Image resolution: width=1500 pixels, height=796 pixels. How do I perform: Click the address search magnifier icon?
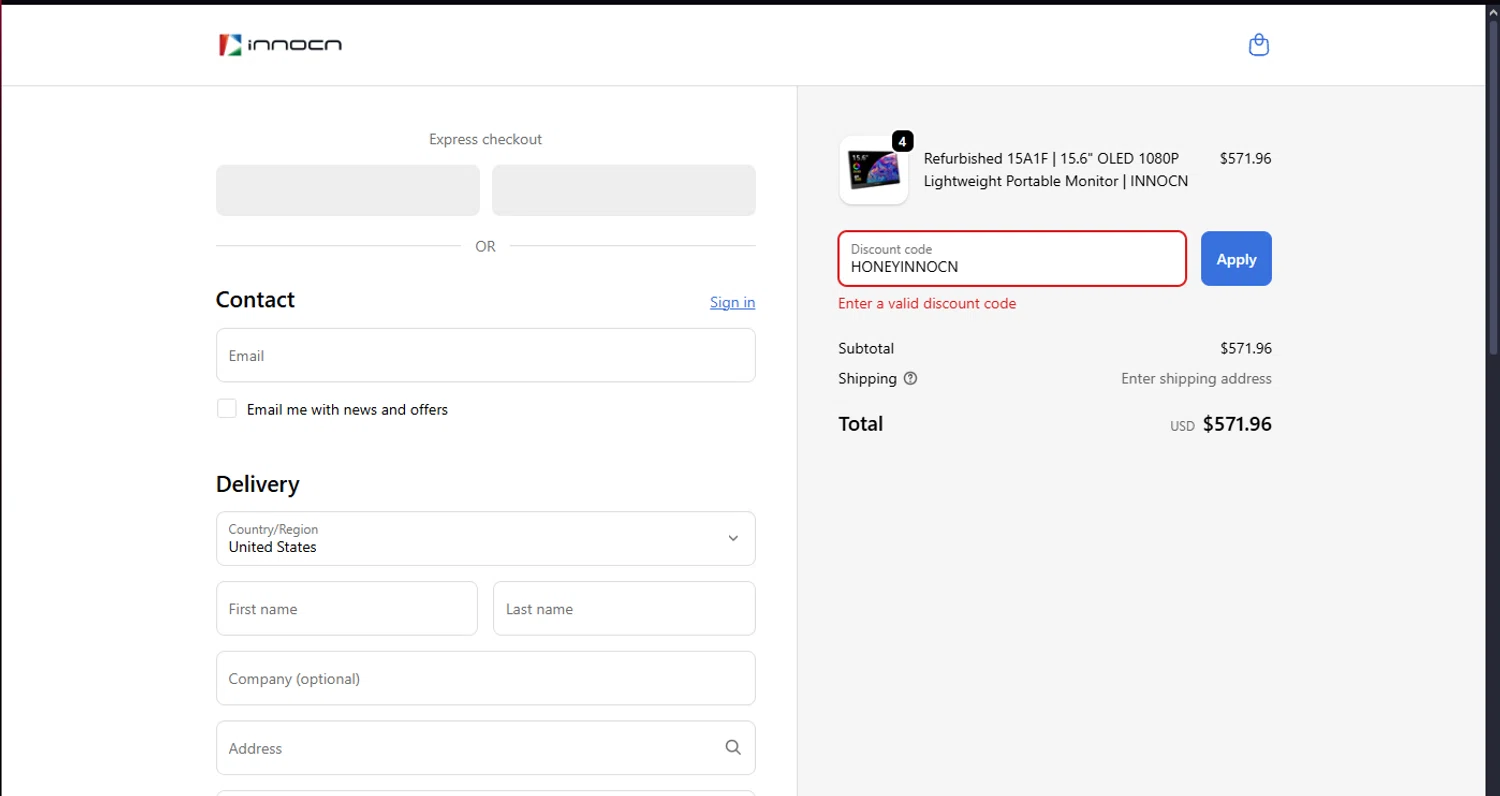coord(733,748)
